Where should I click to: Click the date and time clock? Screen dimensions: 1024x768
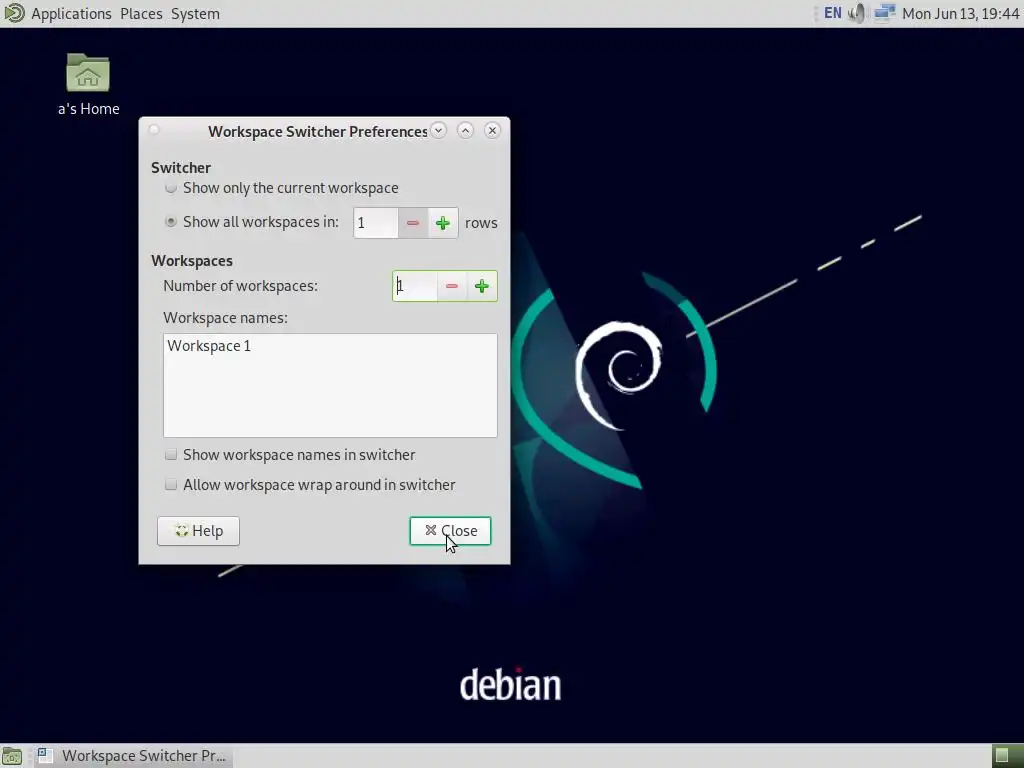(x=961, y=13)
